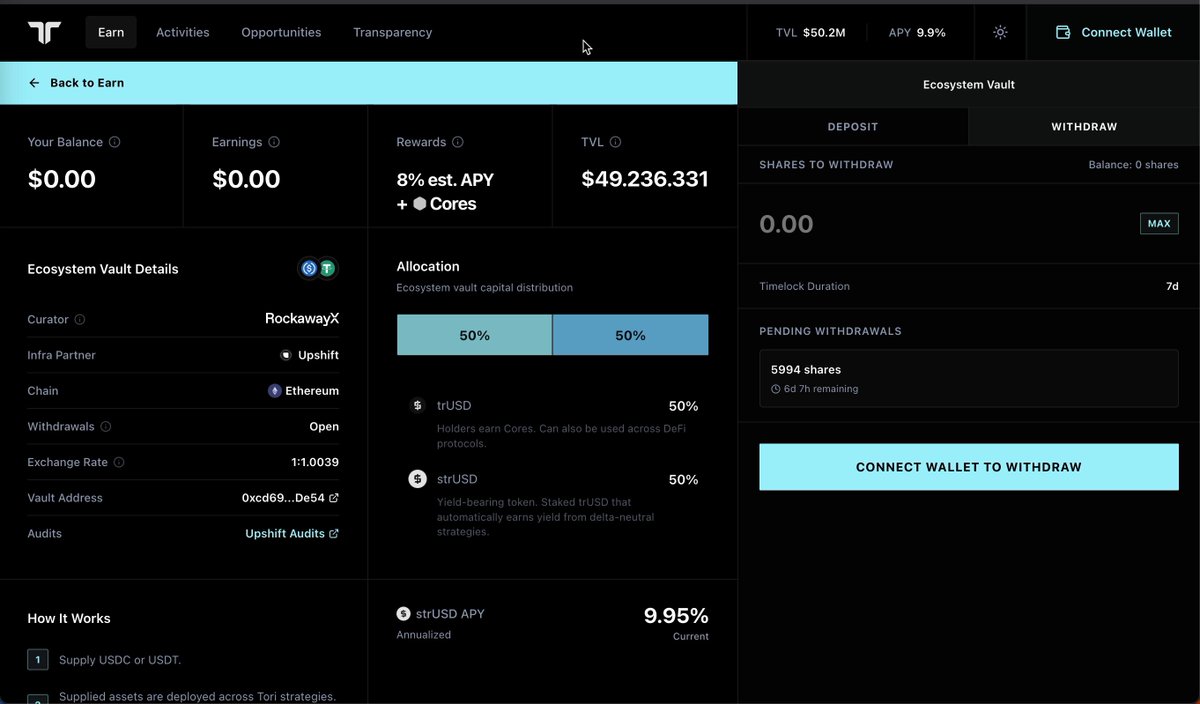Click the back arrow icon before Back to Earn
Image resolution: width=1200 pixels, height=704 pixels.
[35, 83]
